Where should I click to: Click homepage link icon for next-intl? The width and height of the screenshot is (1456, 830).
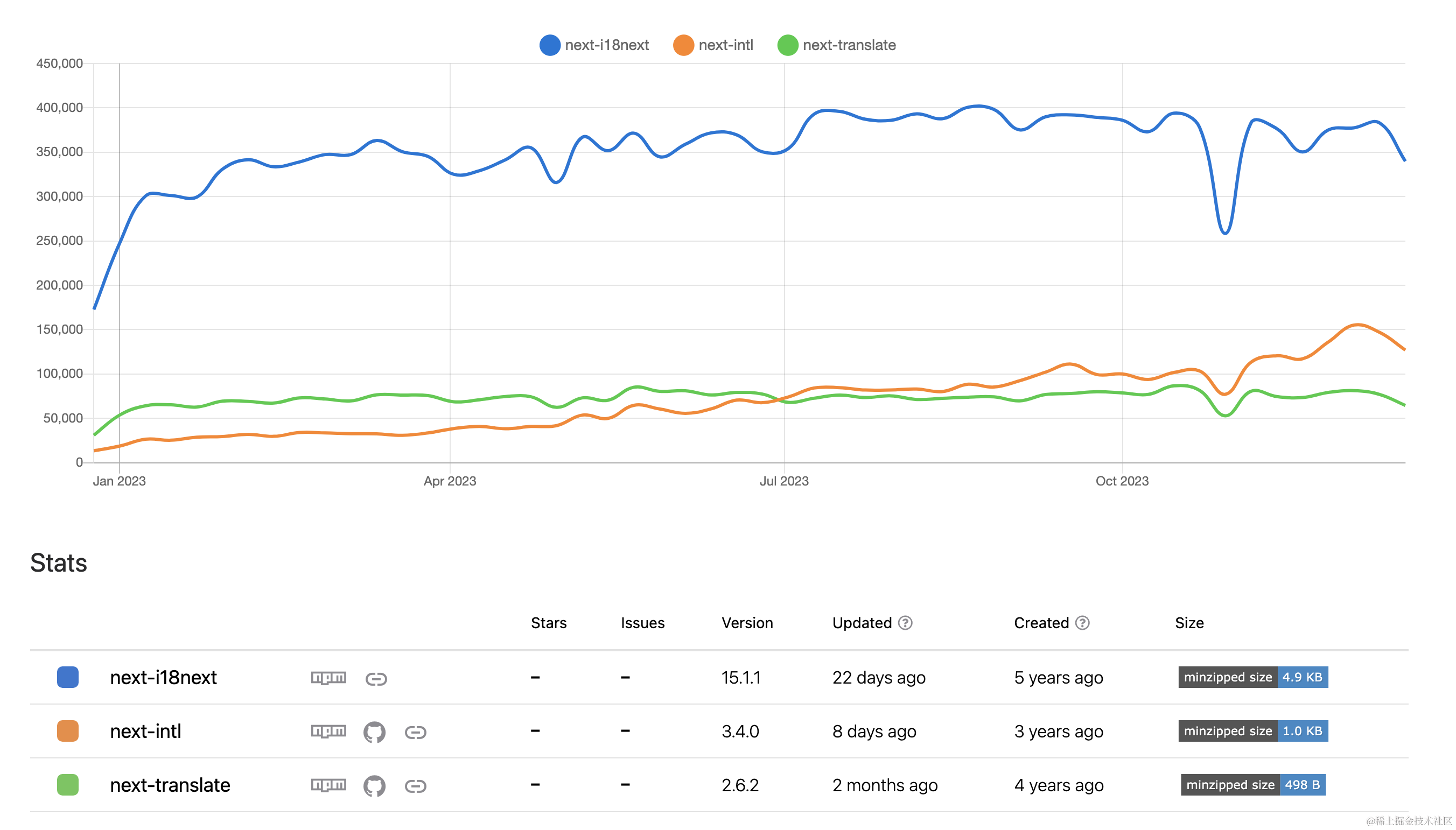(x=416, y=732)
